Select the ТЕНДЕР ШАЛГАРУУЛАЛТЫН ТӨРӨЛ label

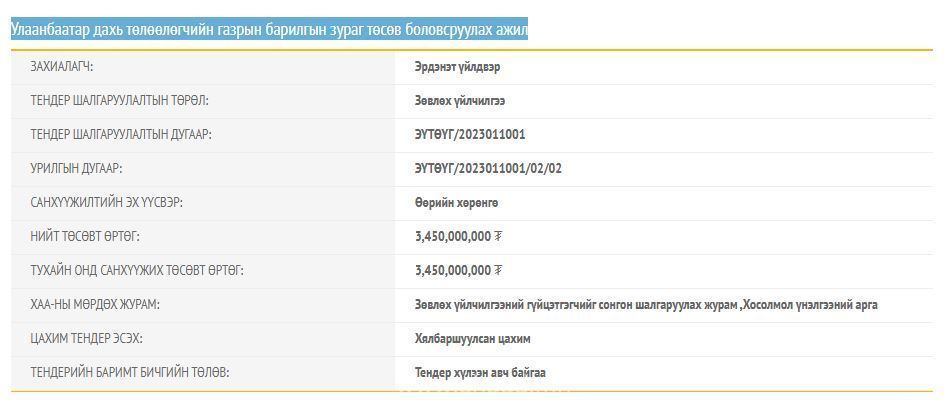coord(119,101)
